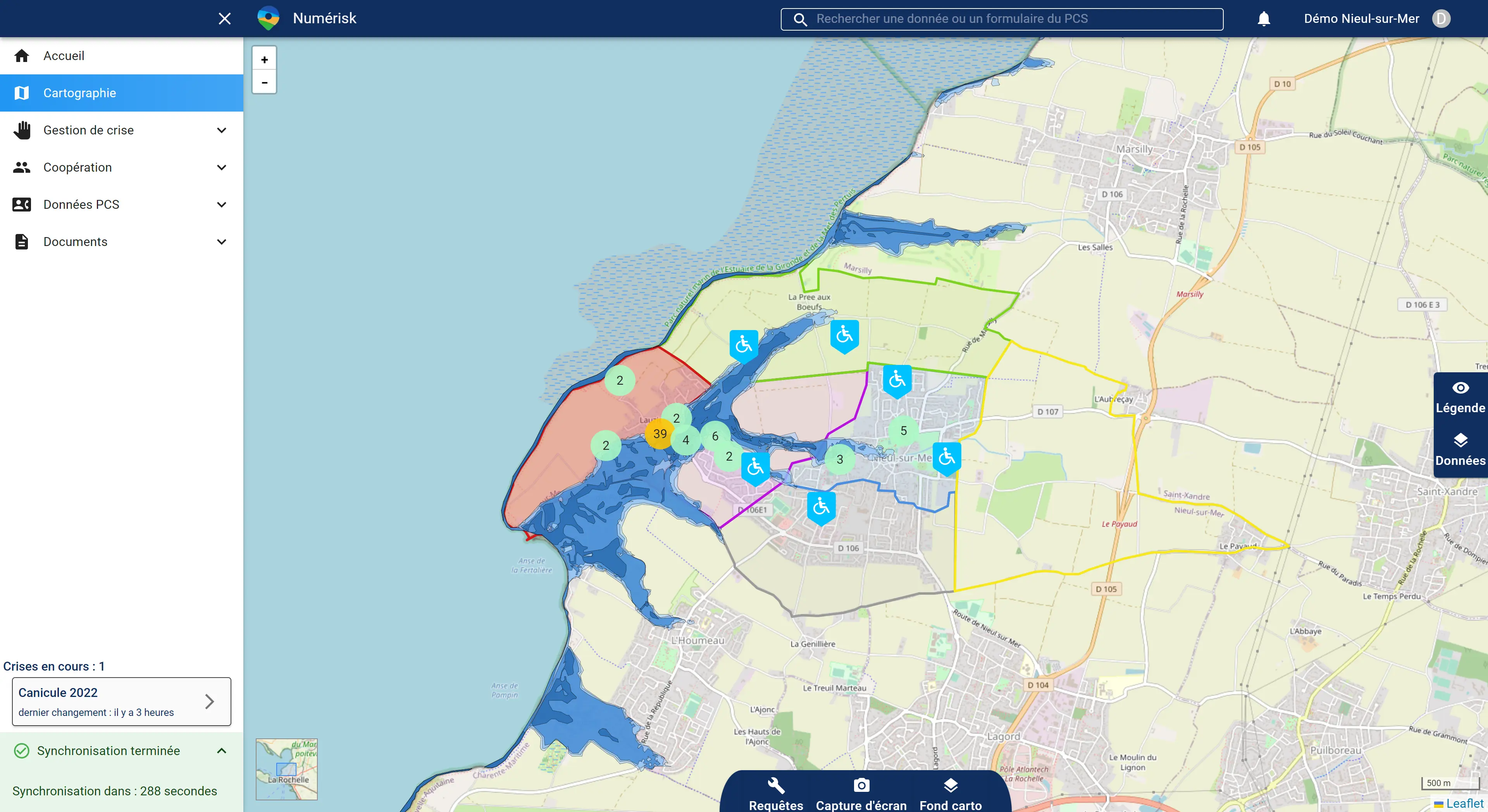Open the user avatar D menu
Image resolution: width=1488 pixels, height=812 pixels.
click(x=1441, y=19)
